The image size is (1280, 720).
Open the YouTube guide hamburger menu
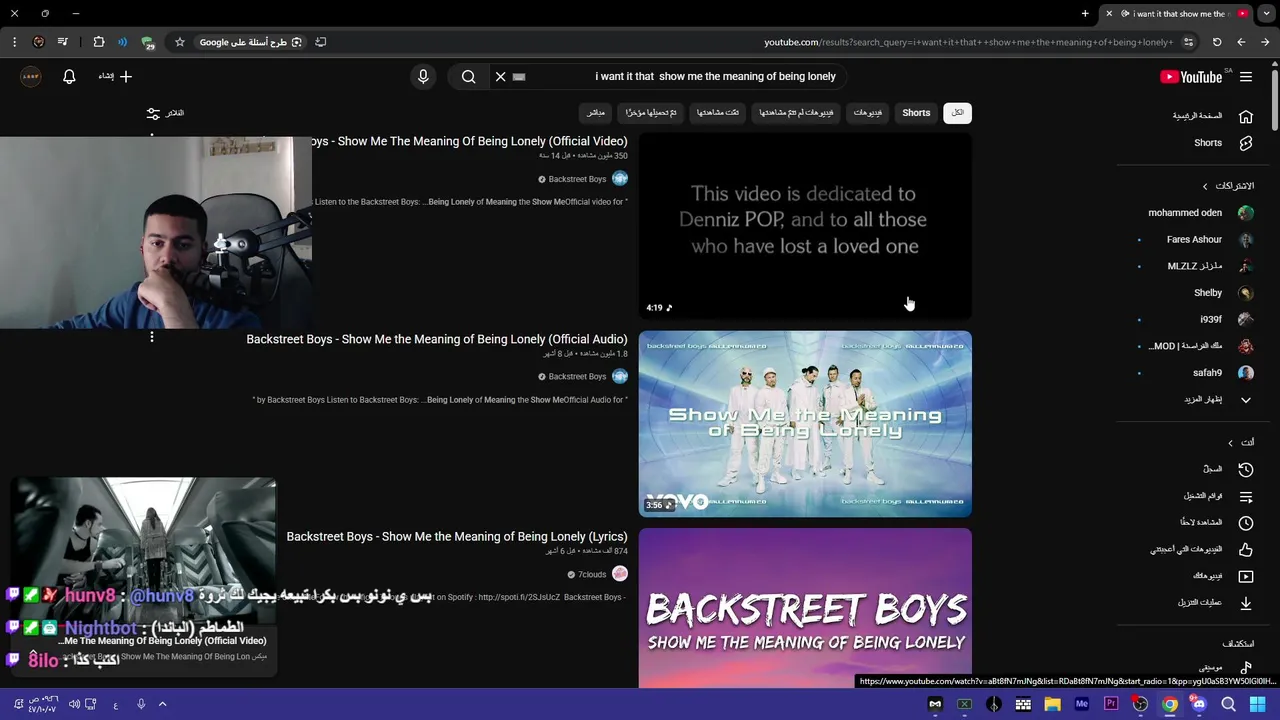point(1246,77)
